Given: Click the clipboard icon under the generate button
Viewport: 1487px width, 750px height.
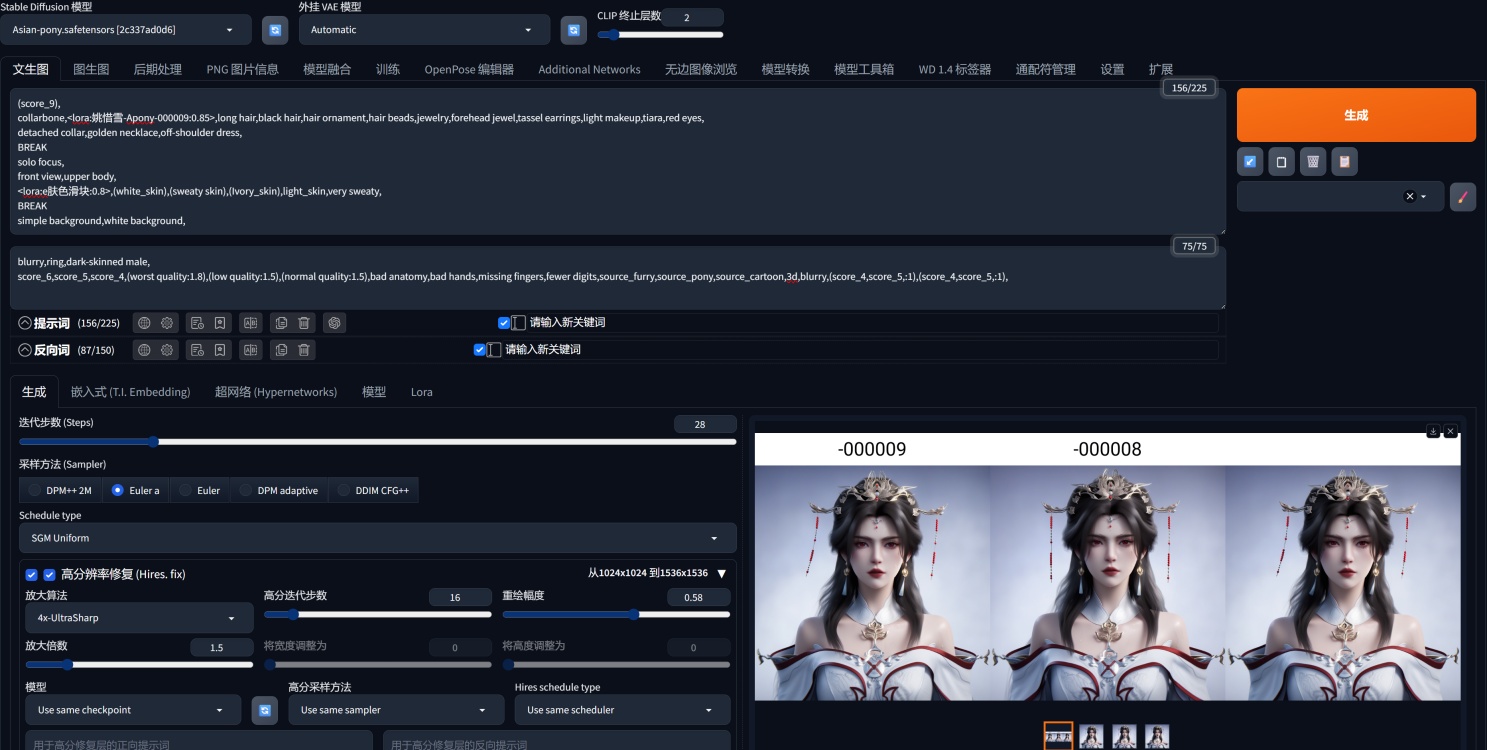Looking at the screenshot, I should point(1344,161).
